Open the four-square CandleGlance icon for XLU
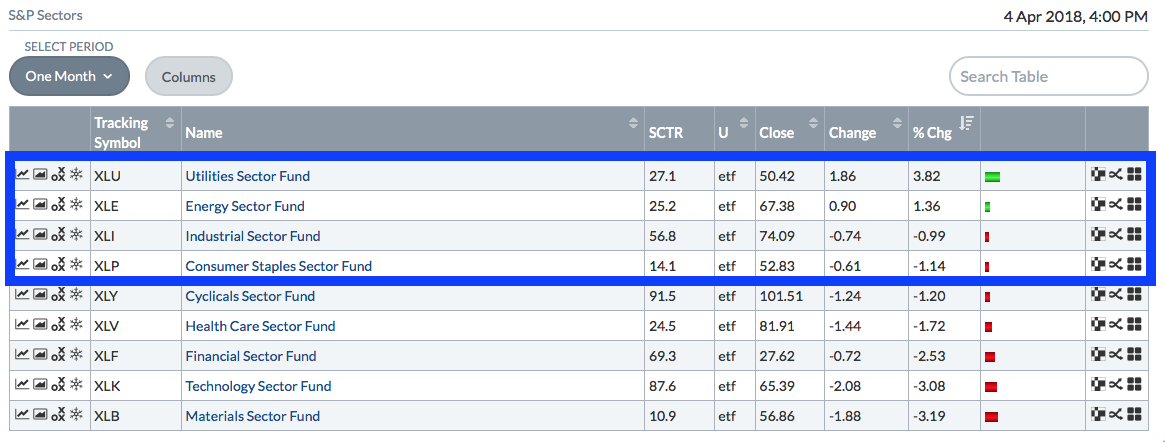This screenshot has height=442, width=1165. pos(1134,175)
